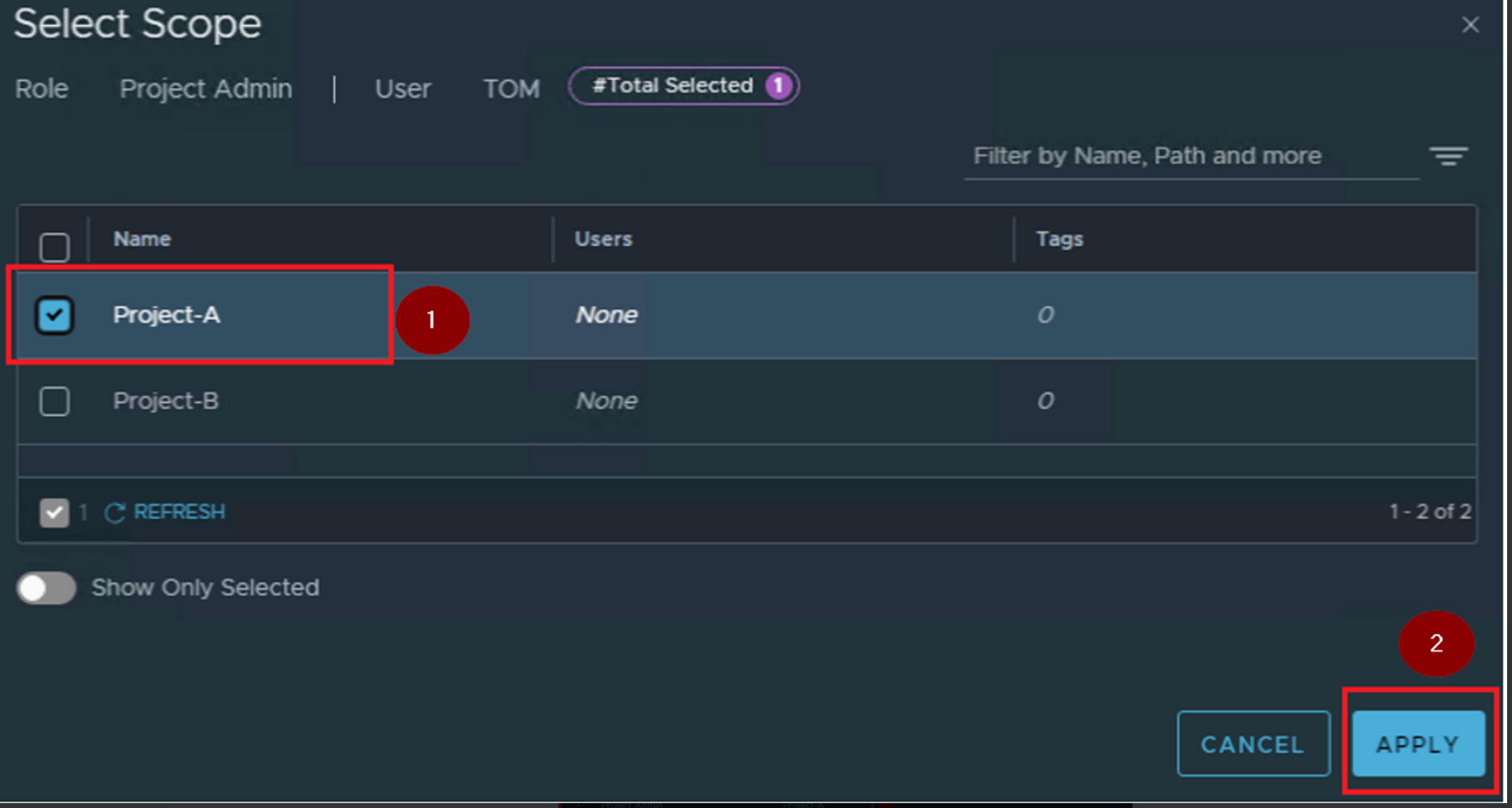Click the TOM user label
Image resolution: width=1512 pixels, height=808 pixels.
(x=511, y=89)
